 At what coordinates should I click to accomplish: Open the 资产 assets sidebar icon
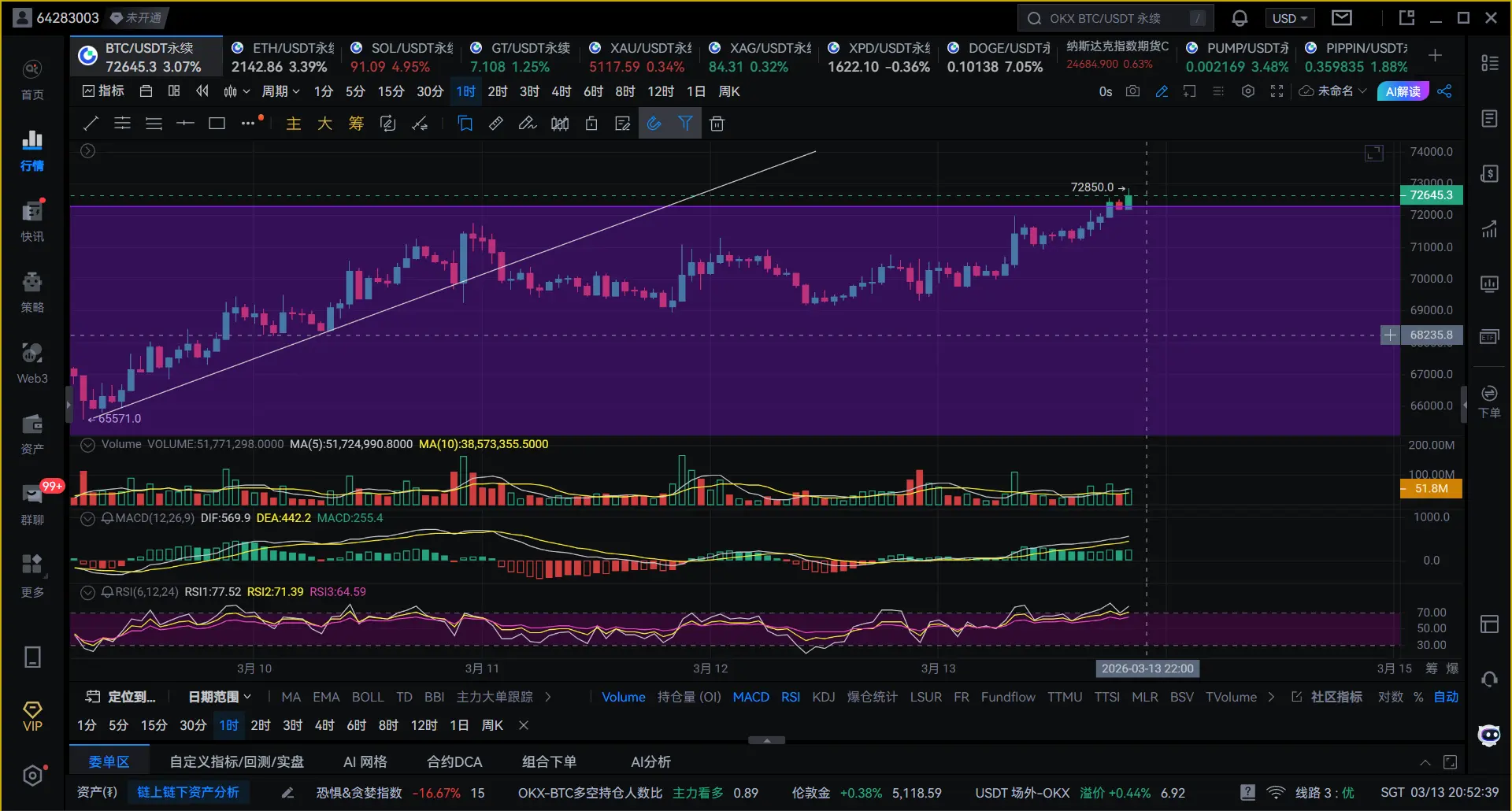pos(32,433)
